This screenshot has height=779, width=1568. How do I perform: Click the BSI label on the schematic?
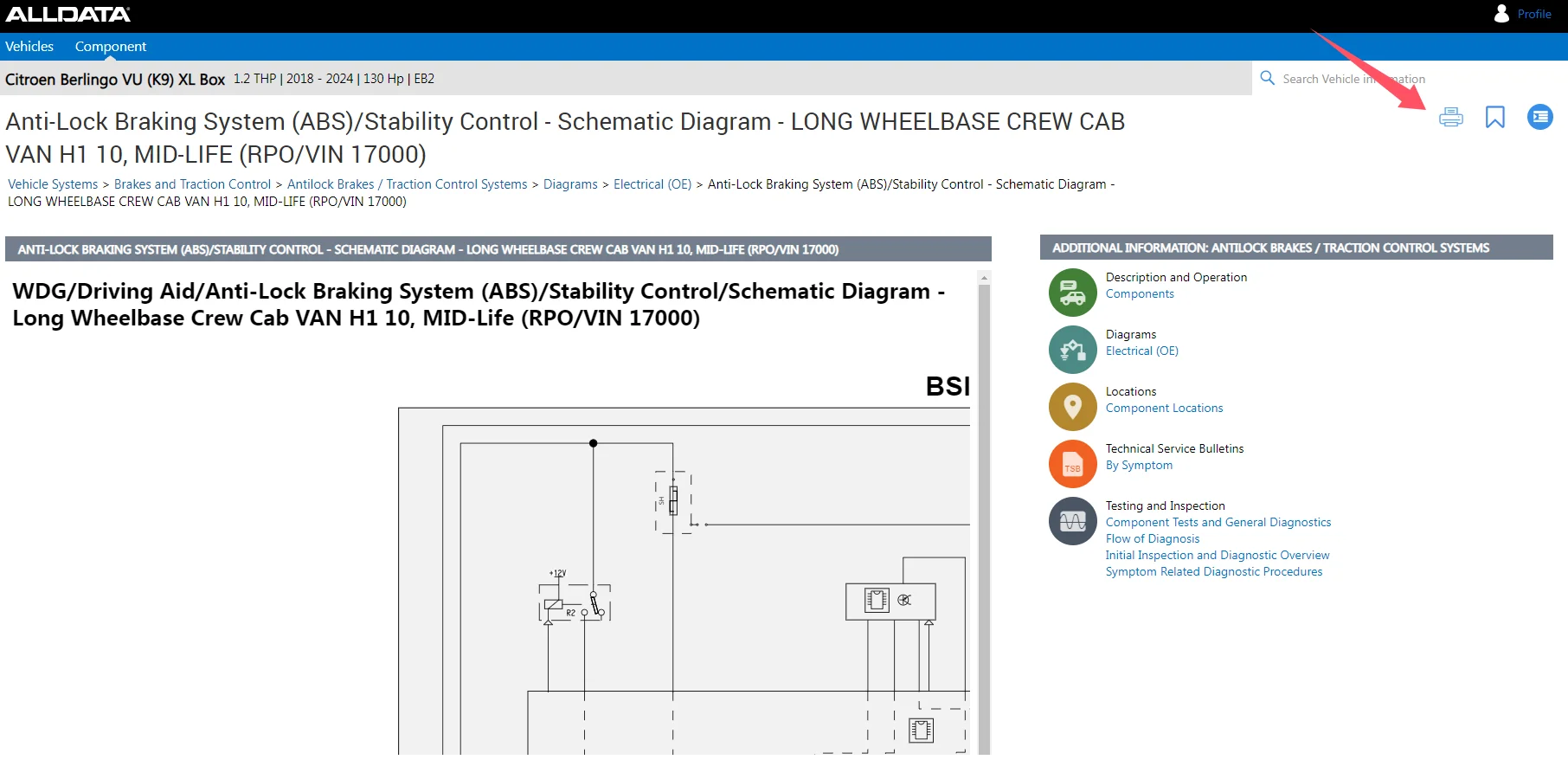point(948,386)
